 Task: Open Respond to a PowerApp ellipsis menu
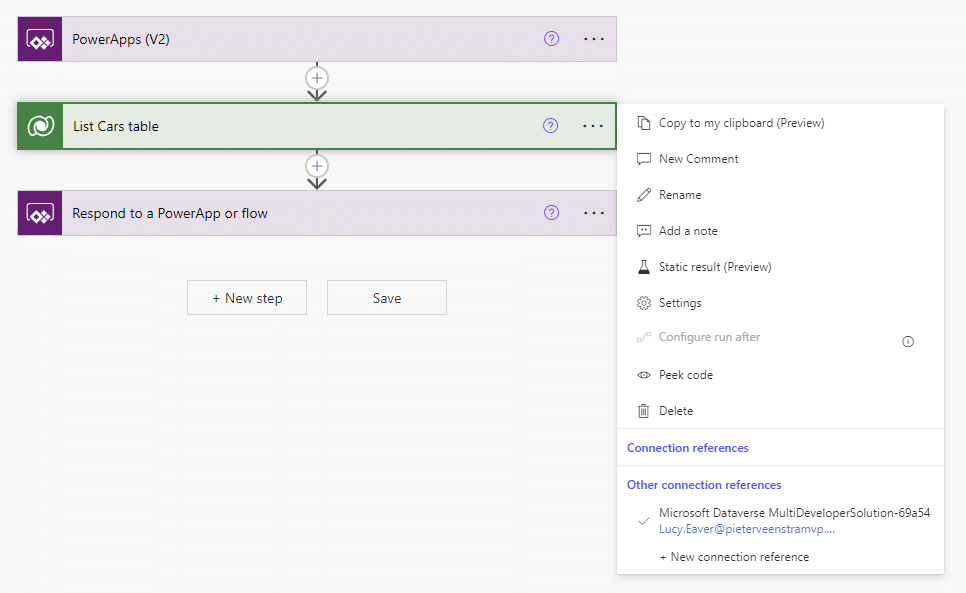coord(594,213)
